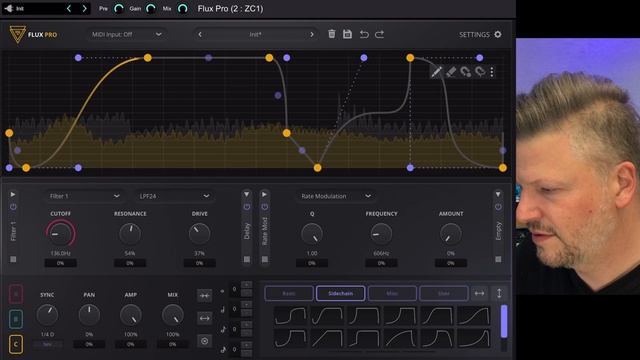Delete the preset with the trash icon
The width and height of the screenshot is (640, 360).
click(332, 34)
